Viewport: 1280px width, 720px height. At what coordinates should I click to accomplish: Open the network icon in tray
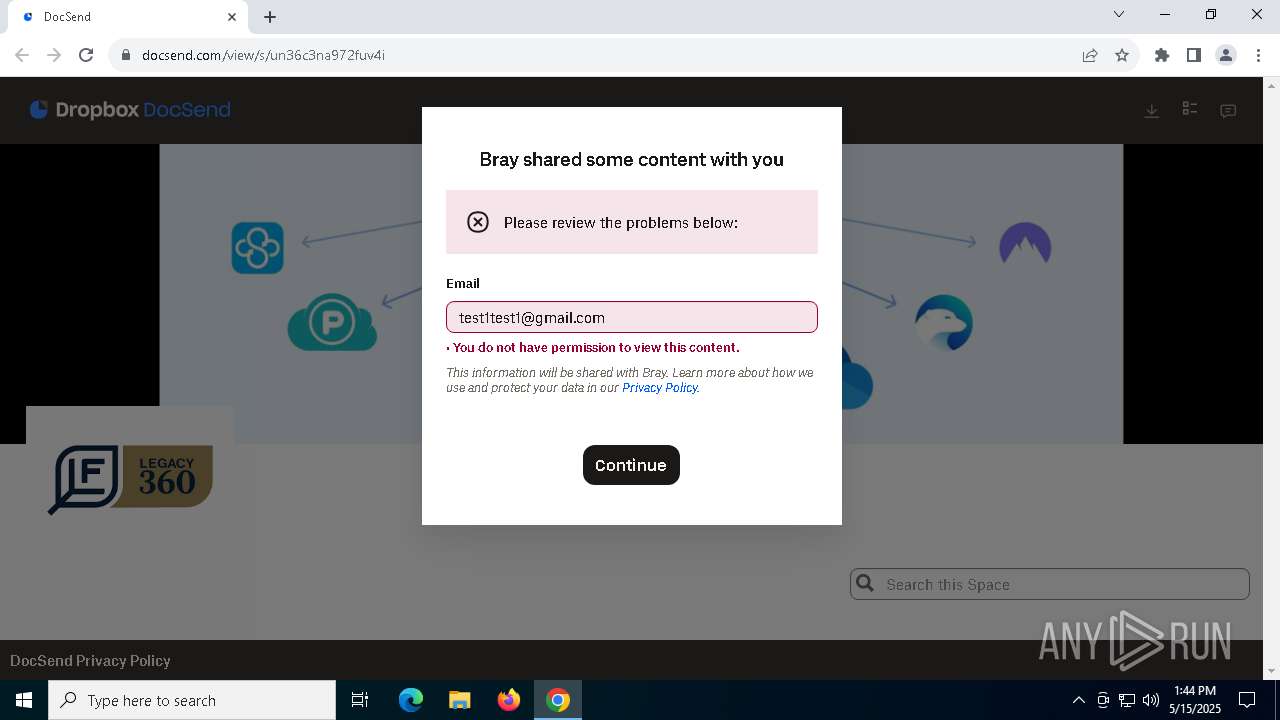[1127, 700]
